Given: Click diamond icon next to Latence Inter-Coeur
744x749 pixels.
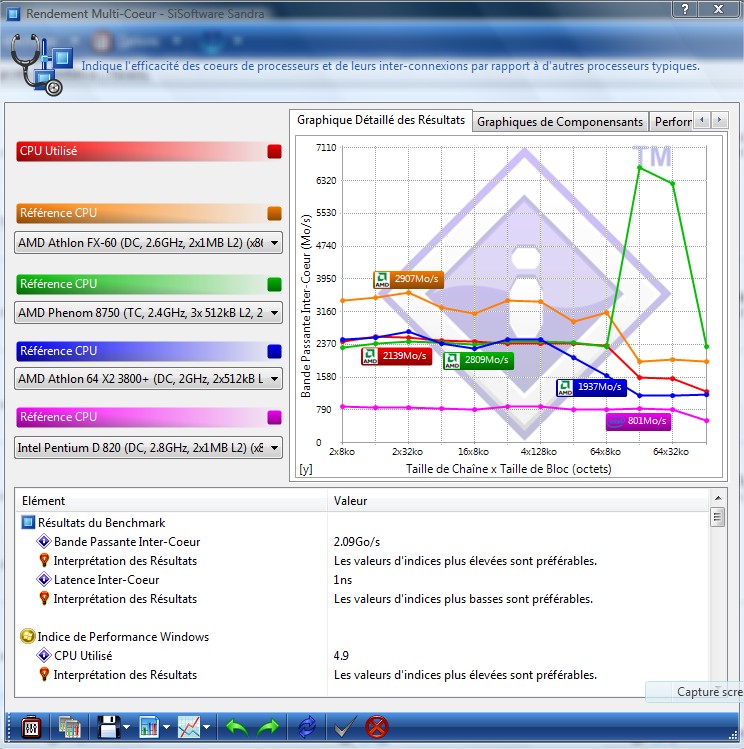Looking at the screenshot, I should pyautogui.click(x=44, y=579).
